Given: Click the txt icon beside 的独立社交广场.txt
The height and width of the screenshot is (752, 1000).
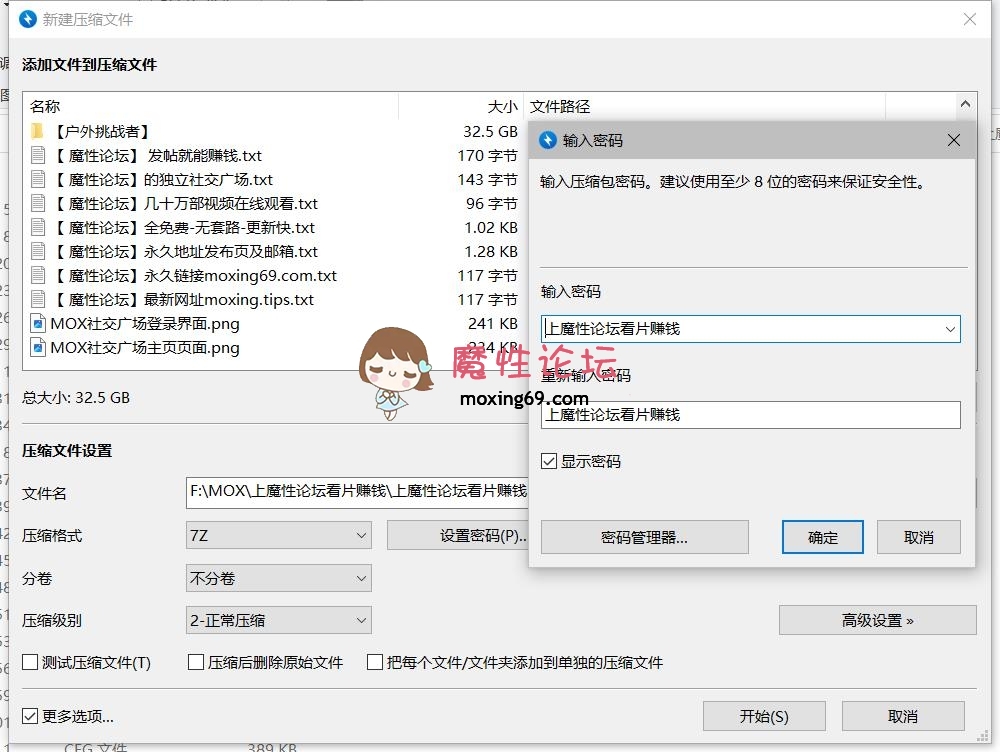Looking at the screenshot, I should tap(36, 179).
